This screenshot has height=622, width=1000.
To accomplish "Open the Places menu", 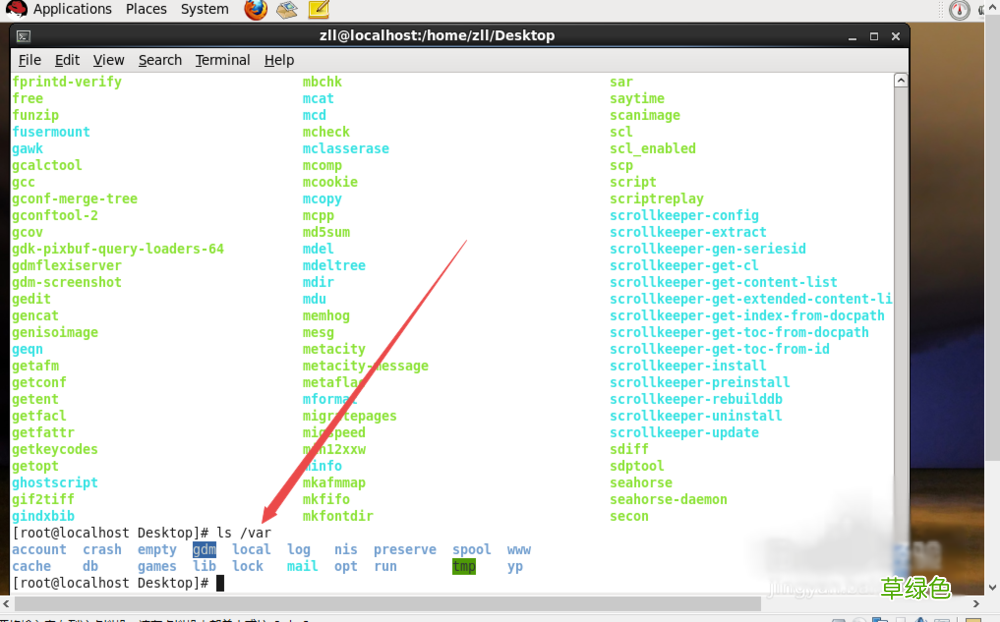I will (x=146, y=9).
